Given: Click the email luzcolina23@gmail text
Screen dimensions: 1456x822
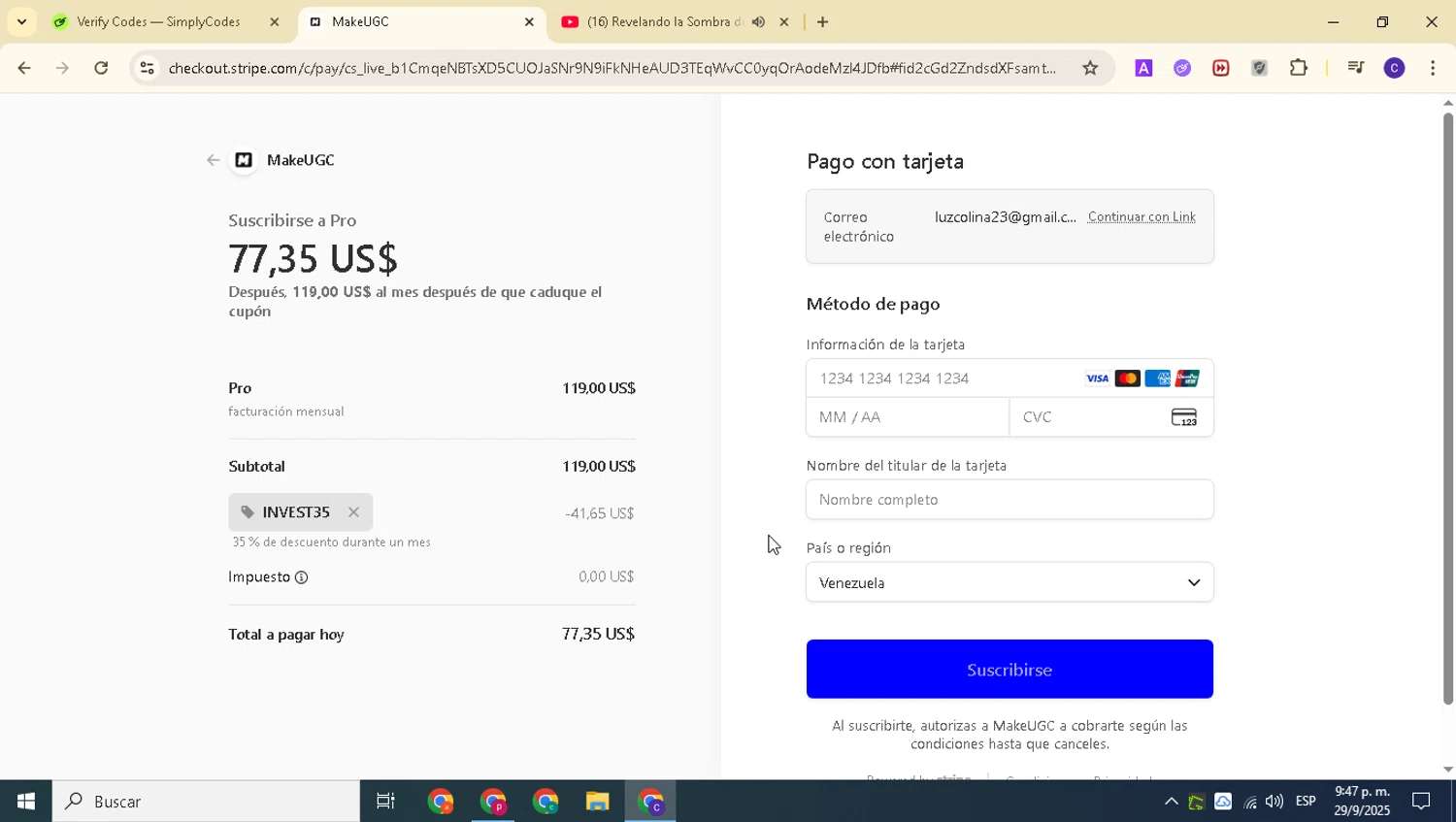Looking at the screenshot, I should click(1006, 217).
